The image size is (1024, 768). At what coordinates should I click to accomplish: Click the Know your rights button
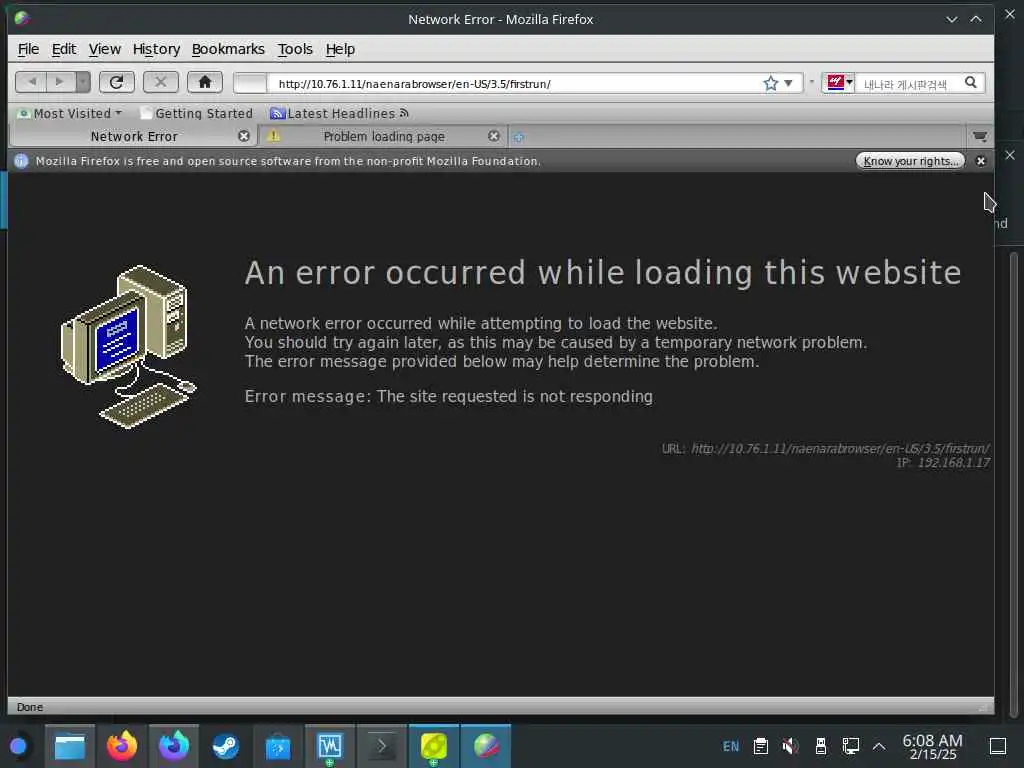tap(910, 161)
